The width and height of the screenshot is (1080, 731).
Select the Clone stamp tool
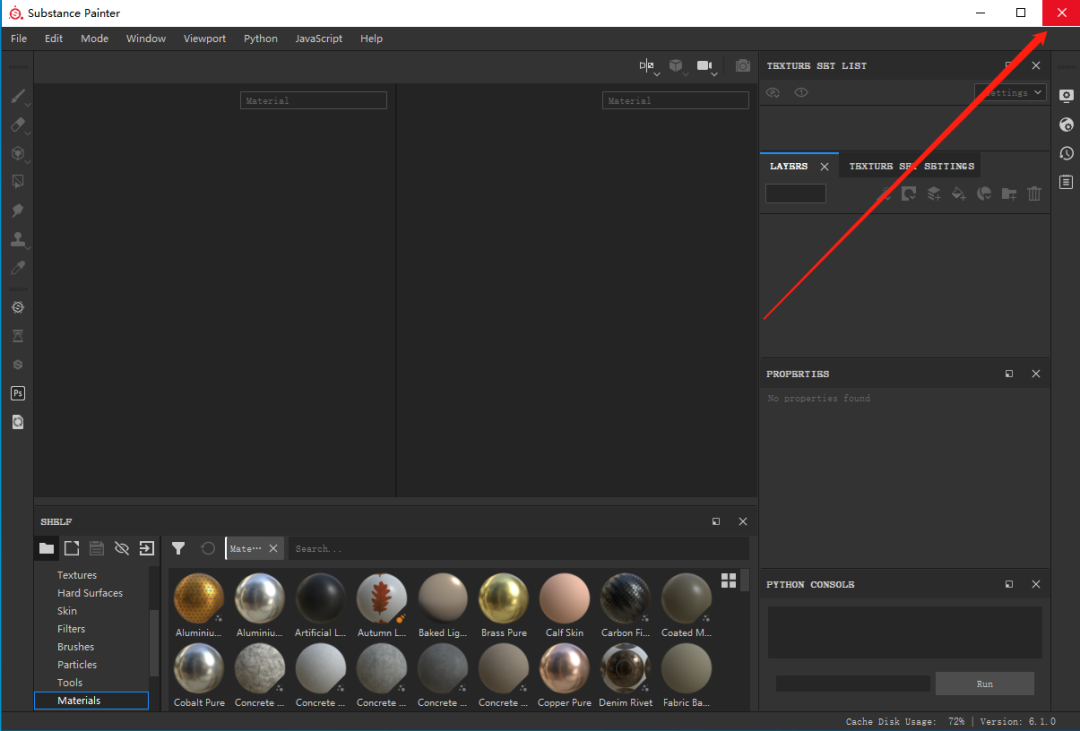click(18, 239)
